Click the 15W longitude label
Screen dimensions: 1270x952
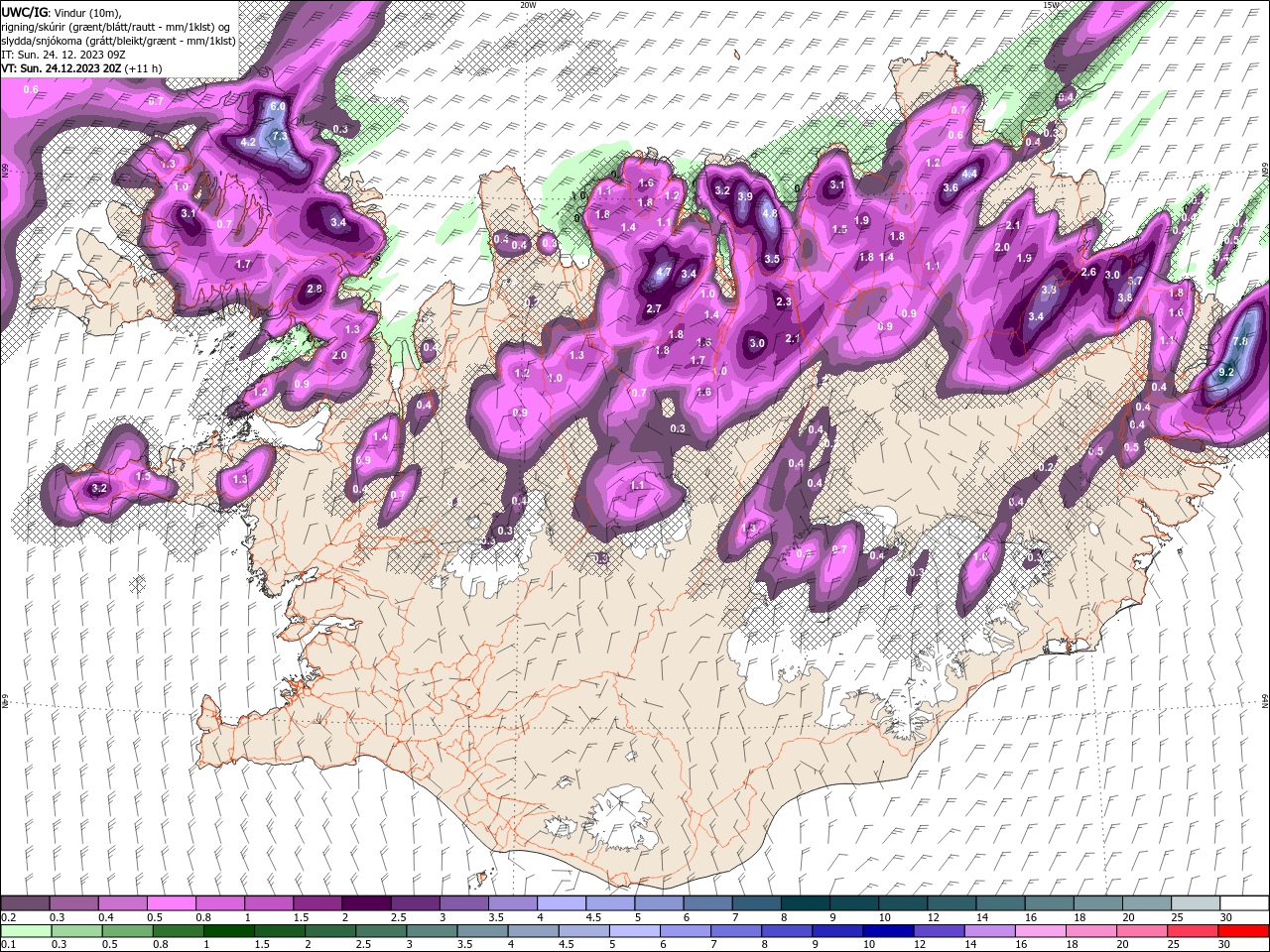[1051, 5]
